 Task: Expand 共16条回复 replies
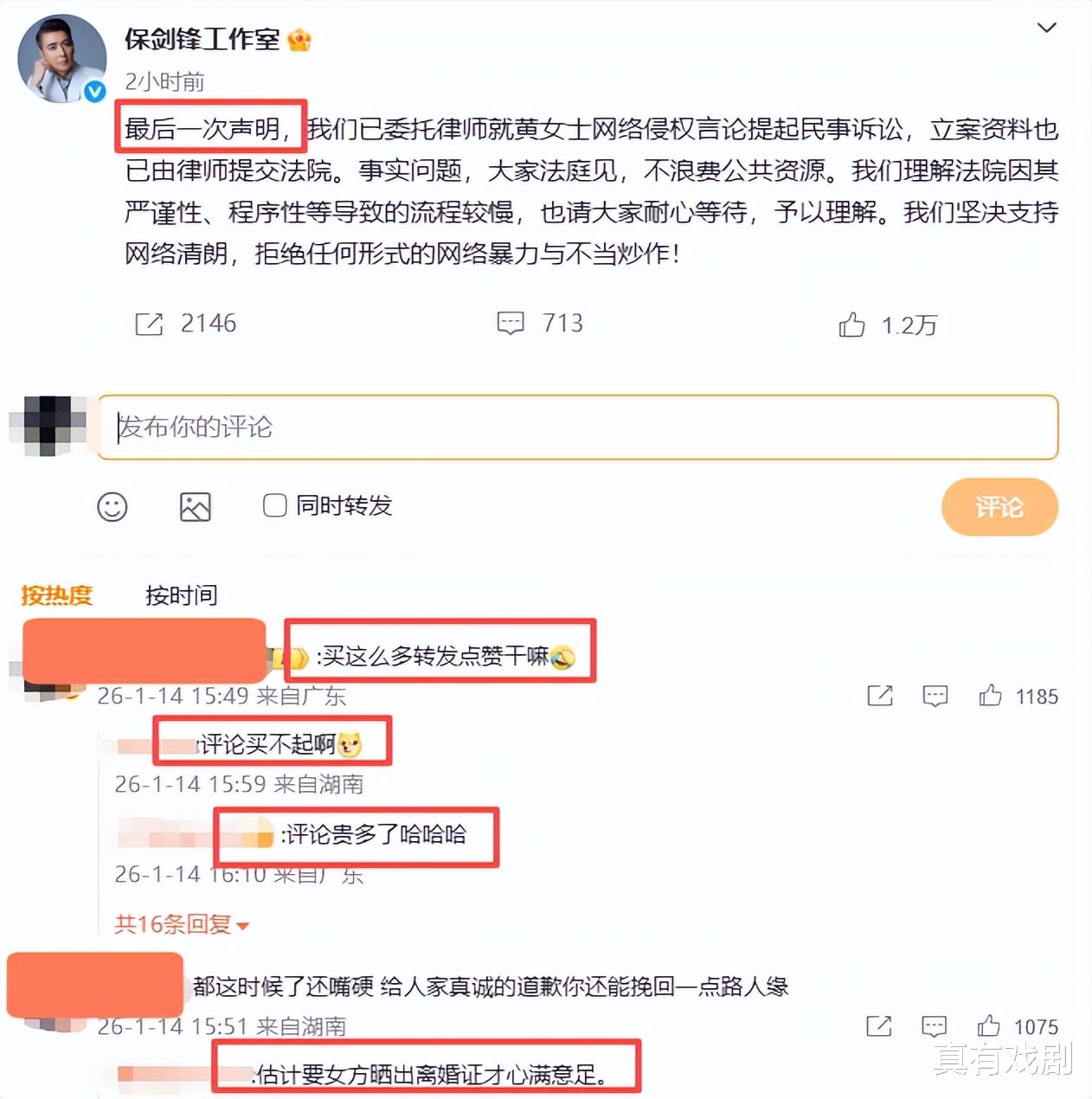click(x=182, y=924)
